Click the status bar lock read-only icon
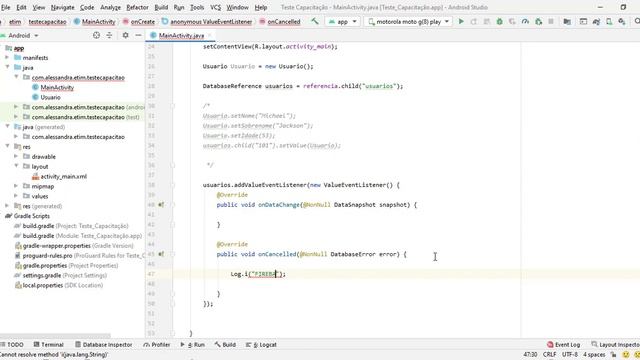 [613, 355]
